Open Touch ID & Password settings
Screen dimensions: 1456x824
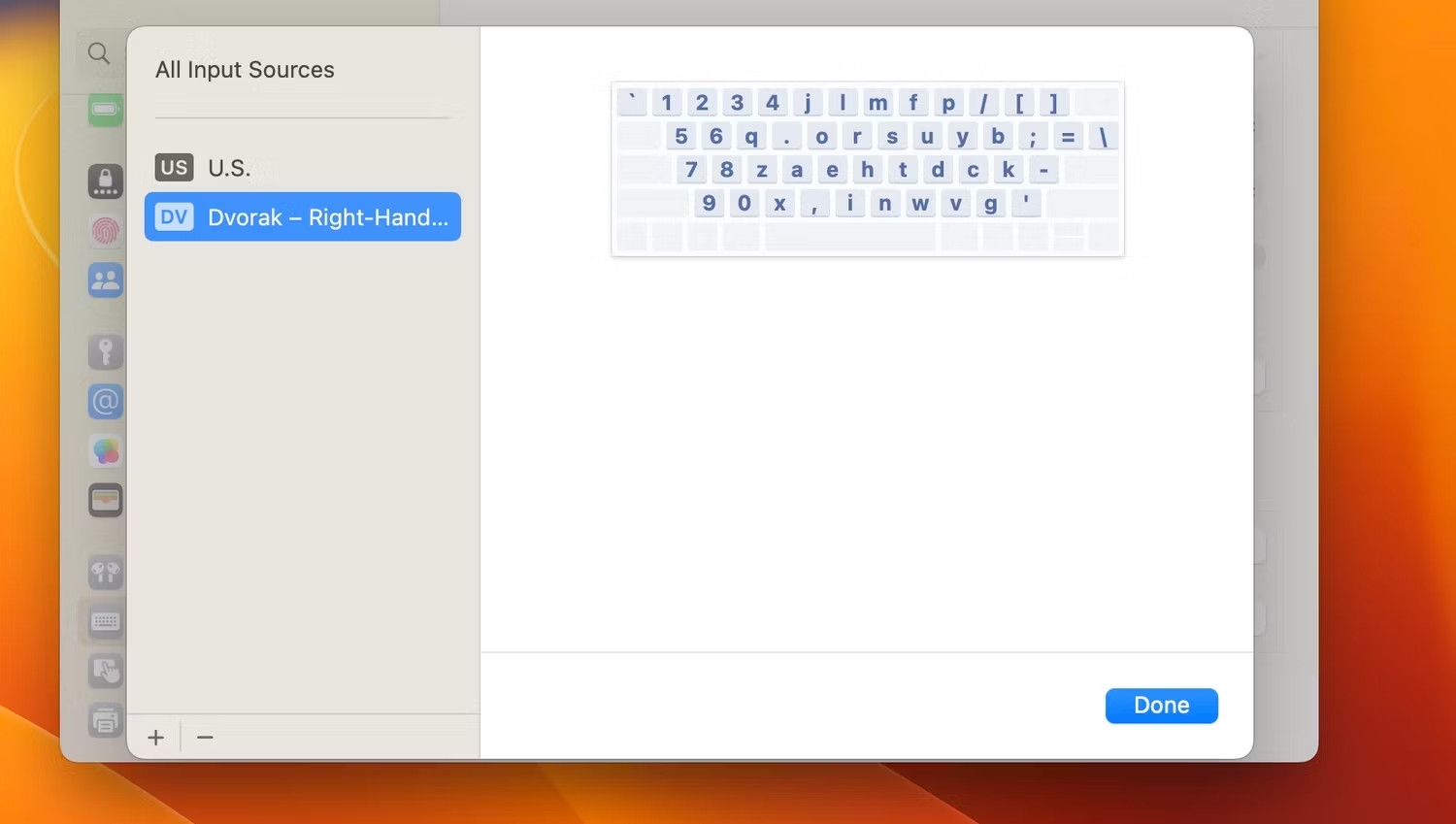coord(106,231)
